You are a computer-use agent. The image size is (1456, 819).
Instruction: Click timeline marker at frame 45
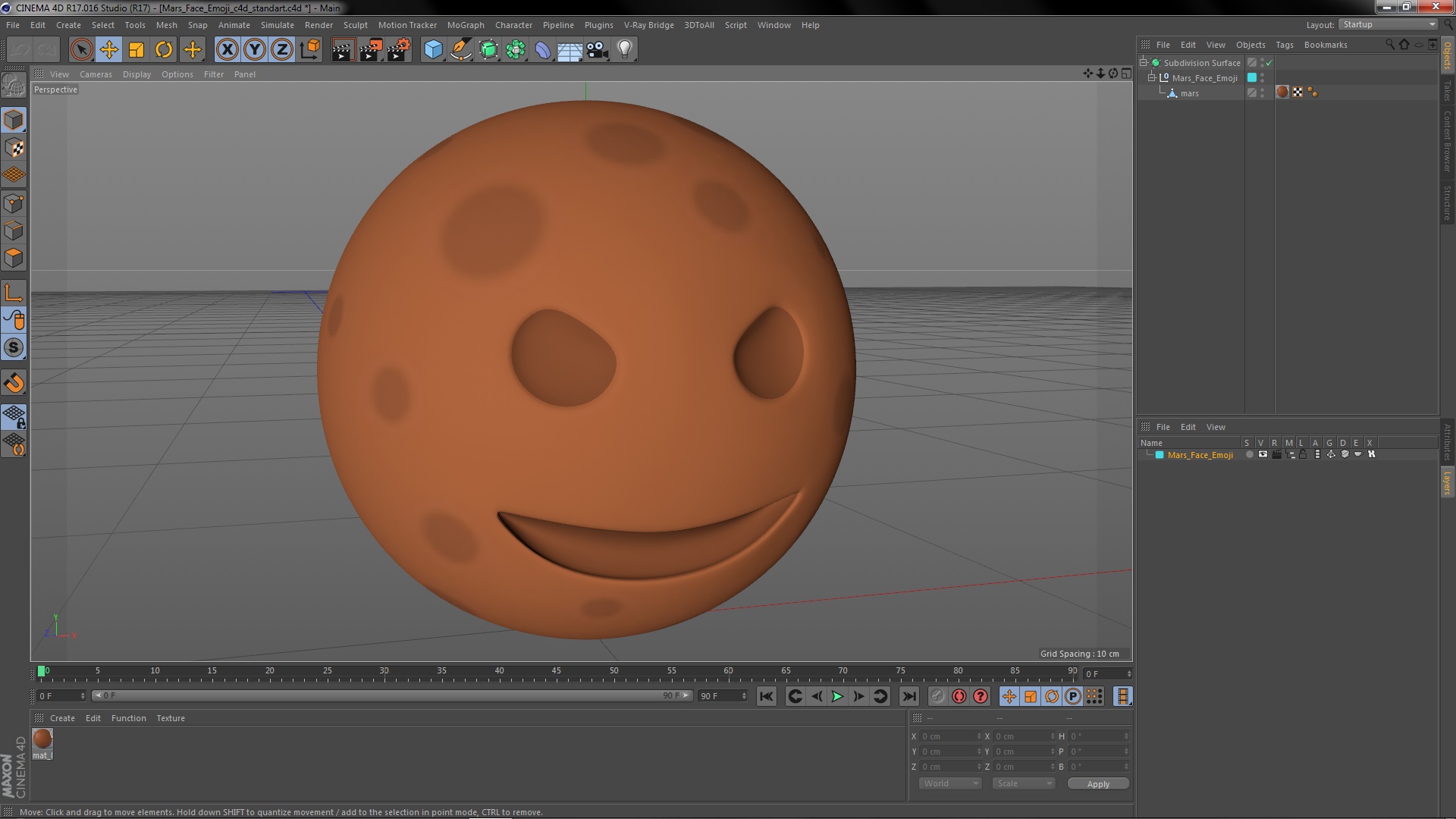[557, 671]
